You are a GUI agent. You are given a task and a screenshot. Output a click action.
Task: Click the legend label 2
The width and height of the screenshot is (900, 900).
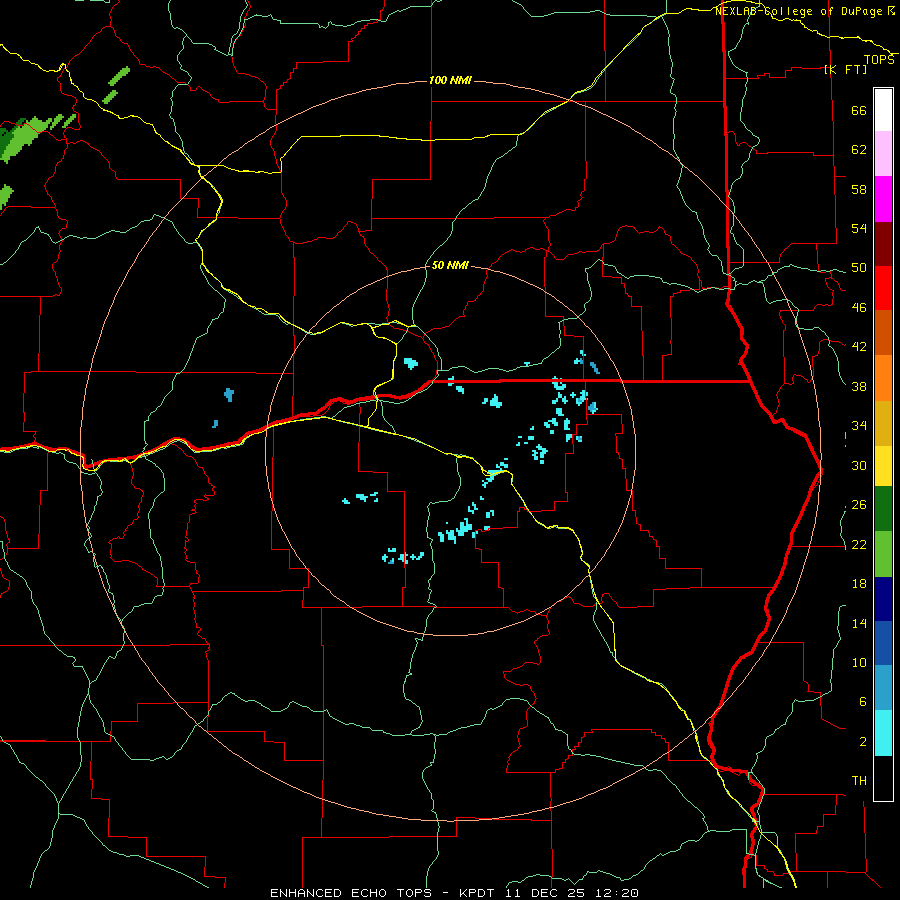[862, 742]
